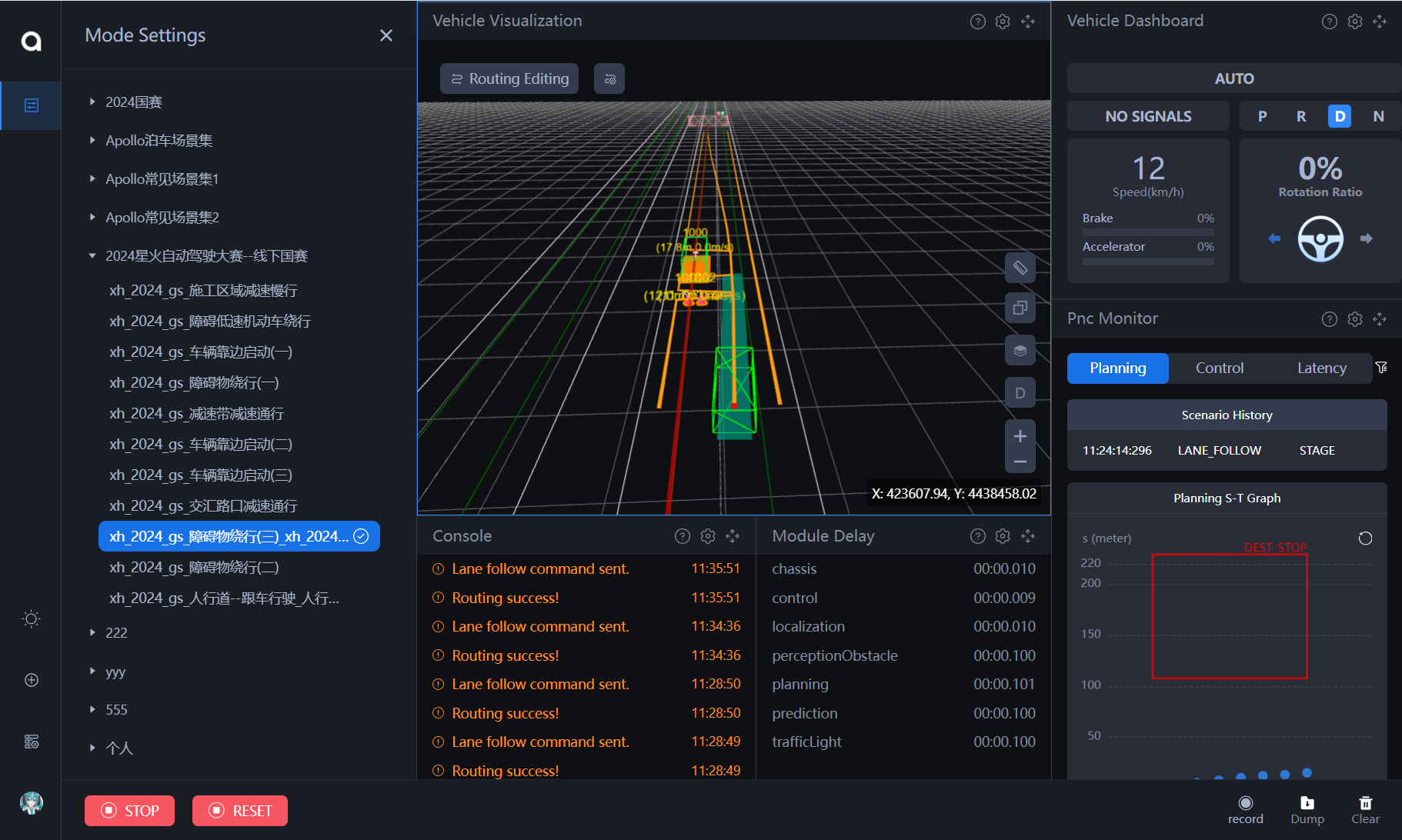The height and width of the screenshot is (840, 1402).
Task: Switch to the Latency tab
Action: 1321,368
